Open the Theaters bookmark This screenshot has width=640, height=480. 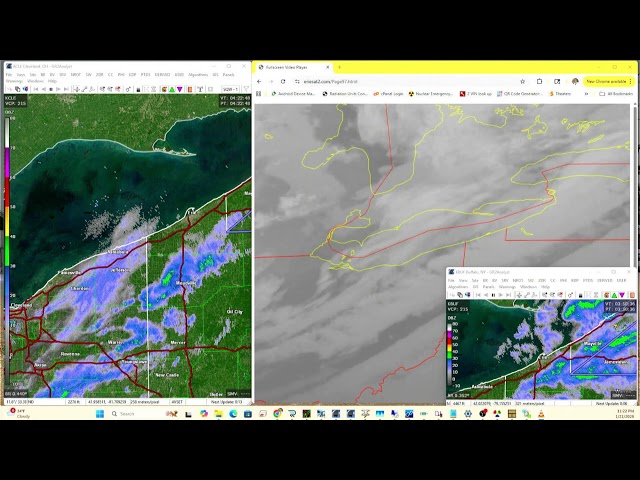(560, 93)
